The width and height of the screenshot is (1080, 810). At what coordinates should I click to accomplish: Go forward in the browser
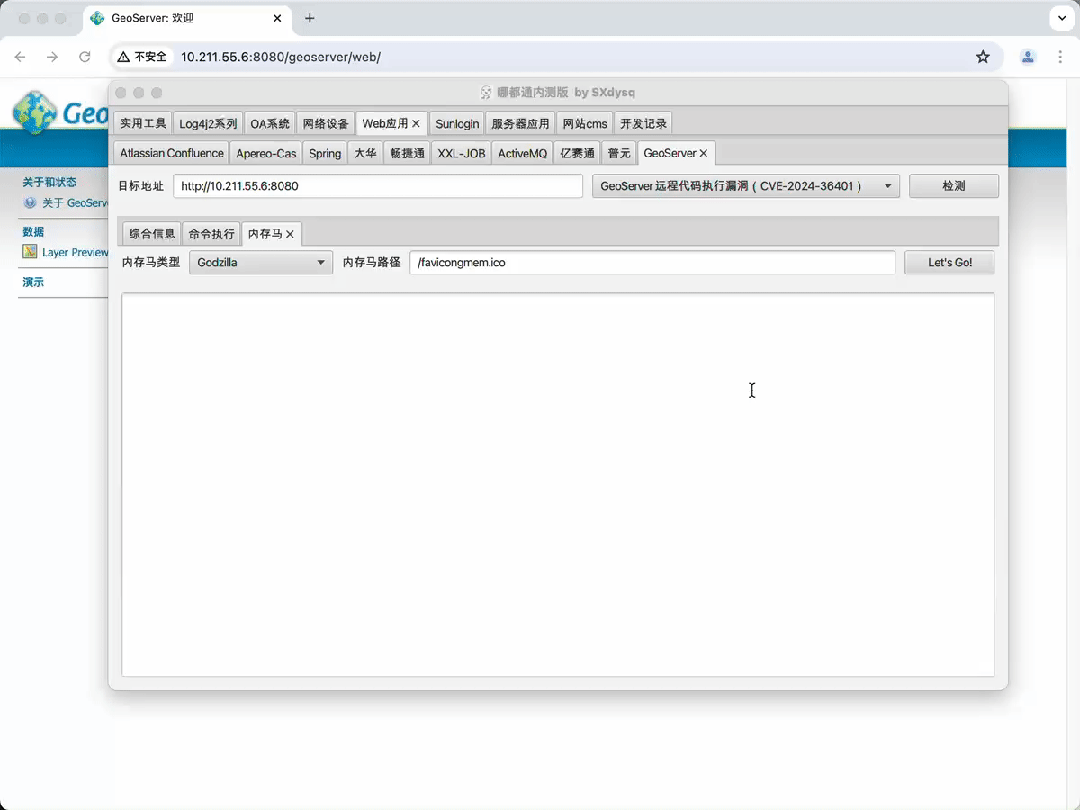pos(52,57)
